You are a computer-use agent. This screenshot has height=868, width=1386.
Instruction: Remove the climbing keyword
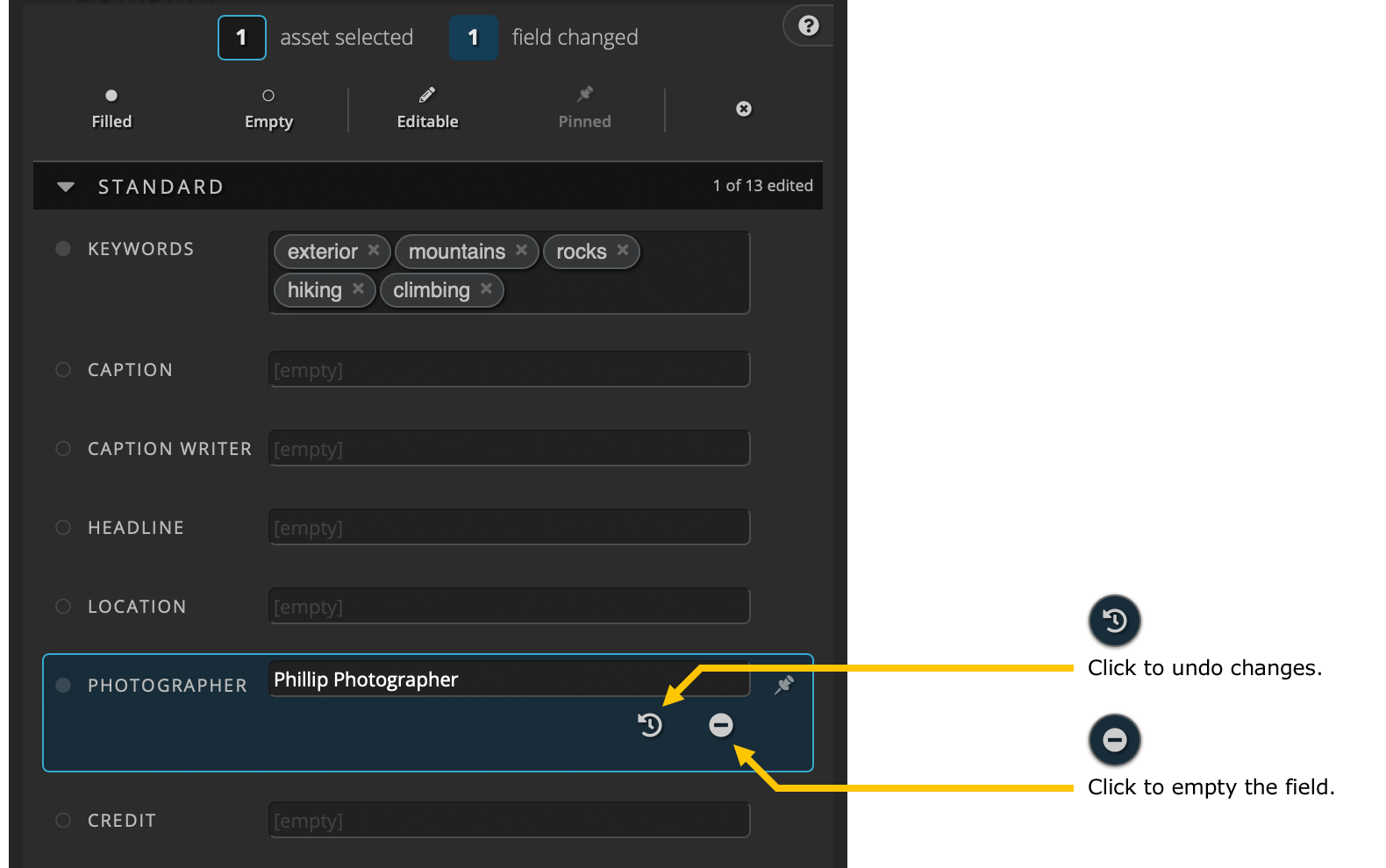click(x=486, y=288)
